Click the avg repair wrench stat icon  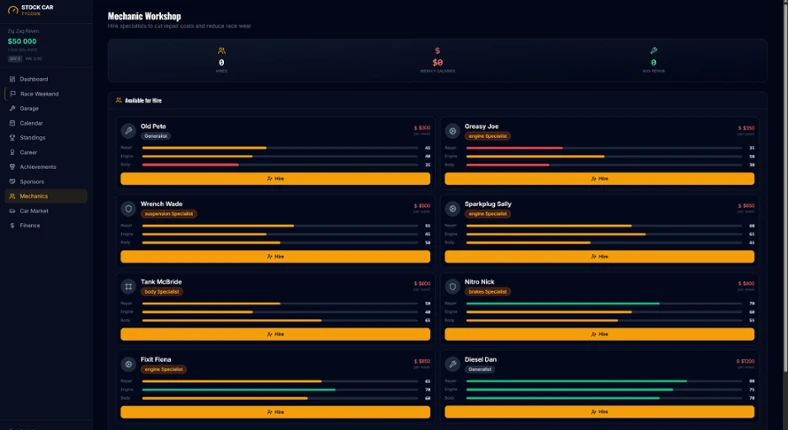[x=653, y=51]
